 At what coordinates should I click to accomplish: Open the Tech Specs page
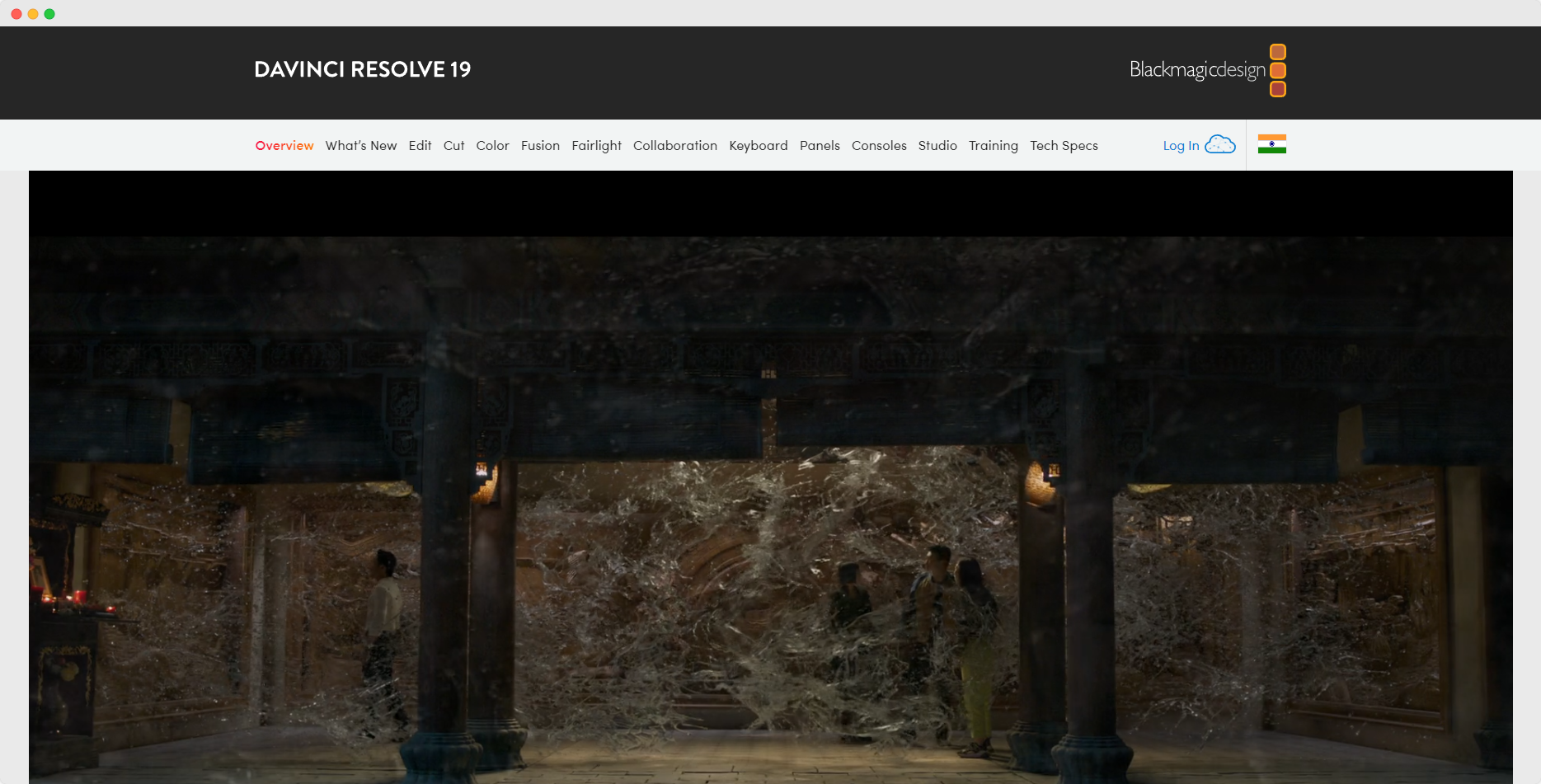(1064, 146)
